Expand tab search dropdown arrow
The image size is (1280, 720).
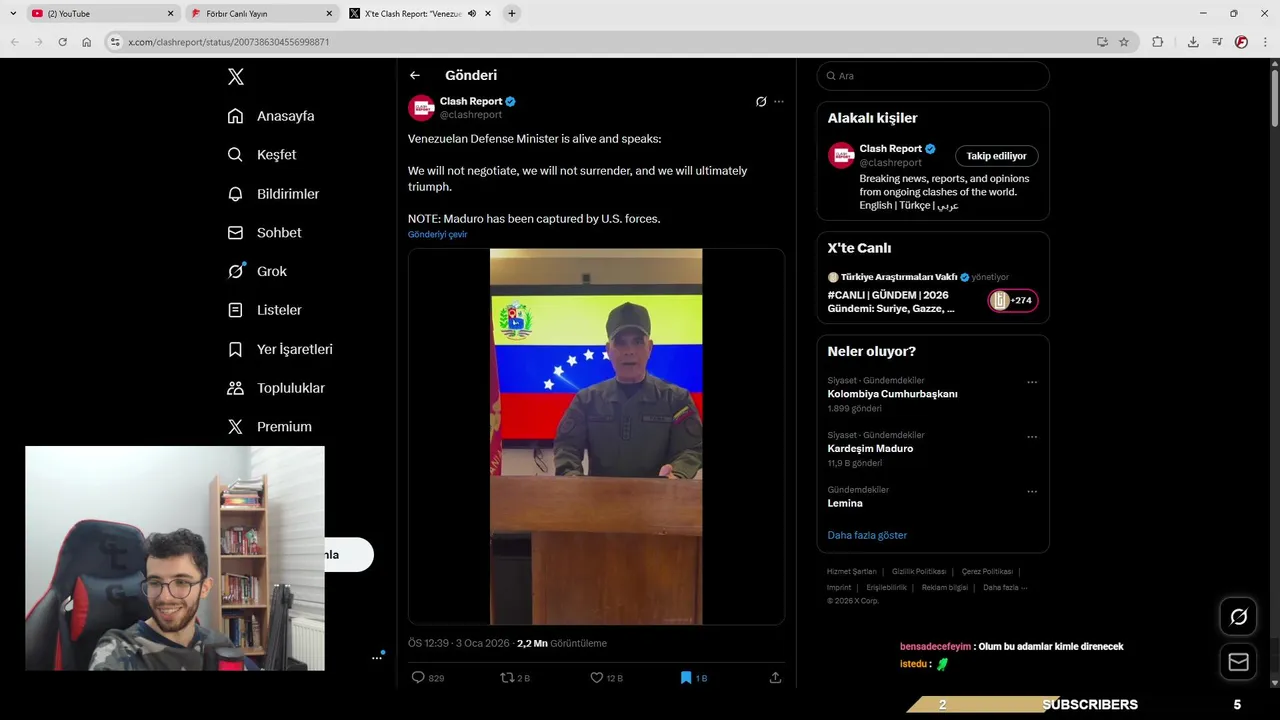(12, 14)
